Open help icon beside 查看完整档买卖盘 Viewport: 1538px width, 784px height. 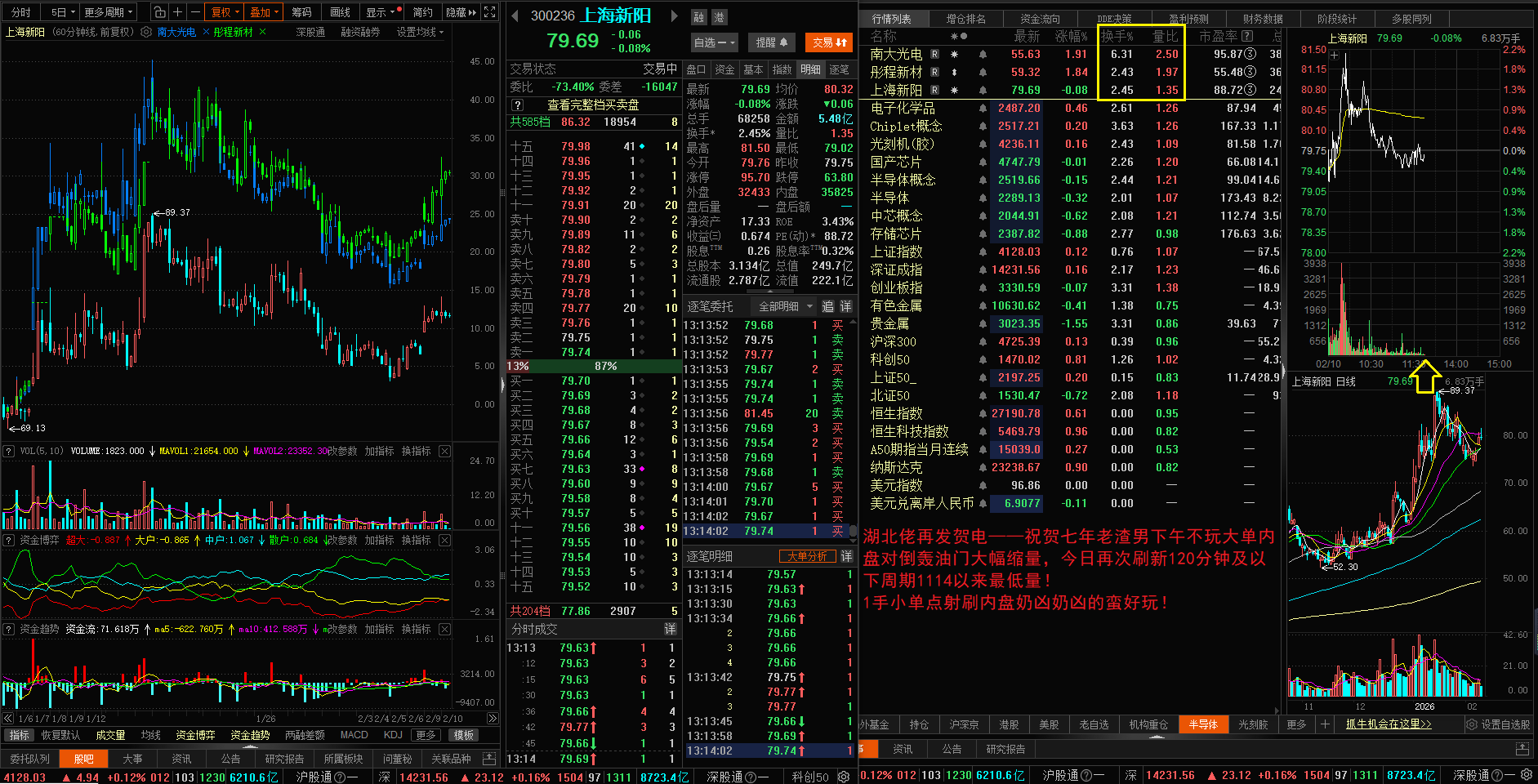click(x=517, y=105)
